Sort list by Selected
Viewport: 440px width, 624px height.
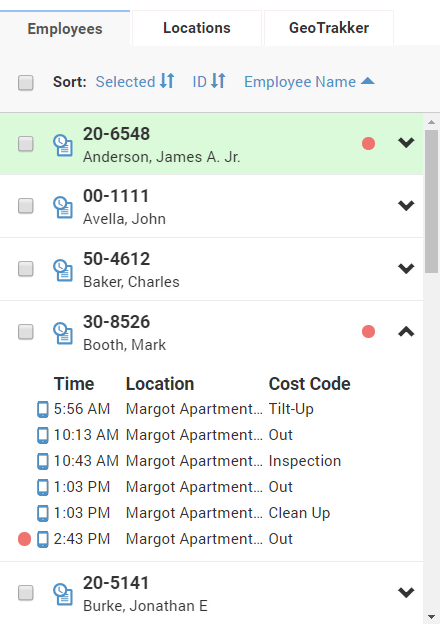point(125,82)
